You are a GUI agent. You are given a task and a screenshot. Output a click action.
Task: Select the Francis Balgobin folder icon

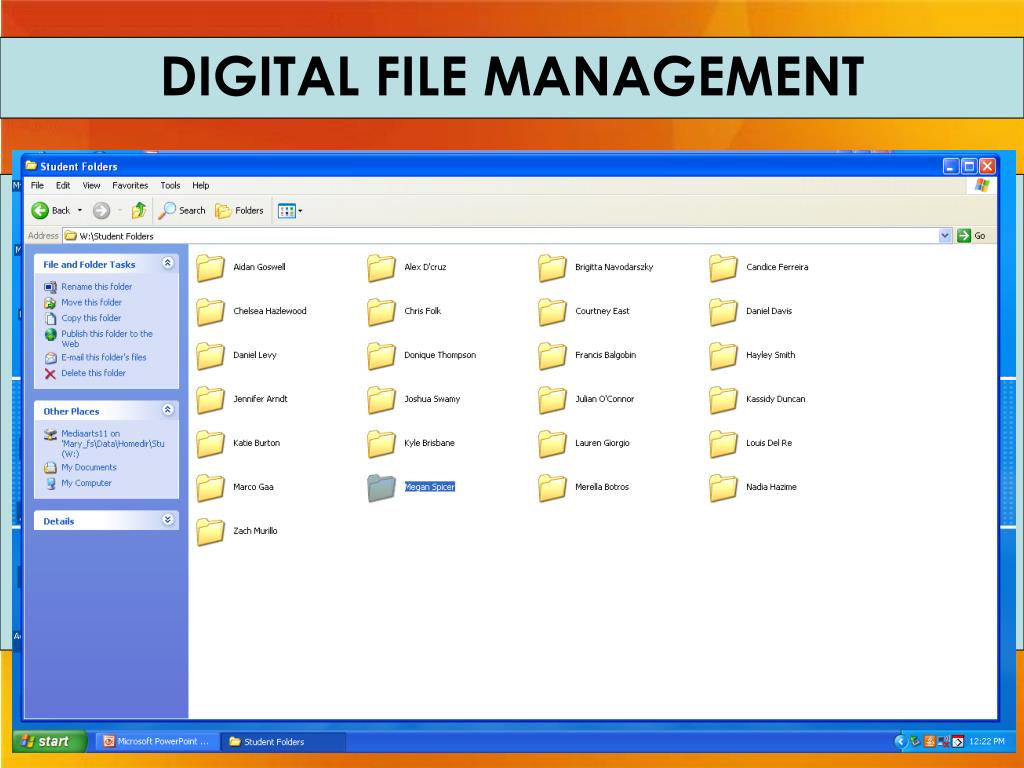pyautogui.click(x=552, y=356)
